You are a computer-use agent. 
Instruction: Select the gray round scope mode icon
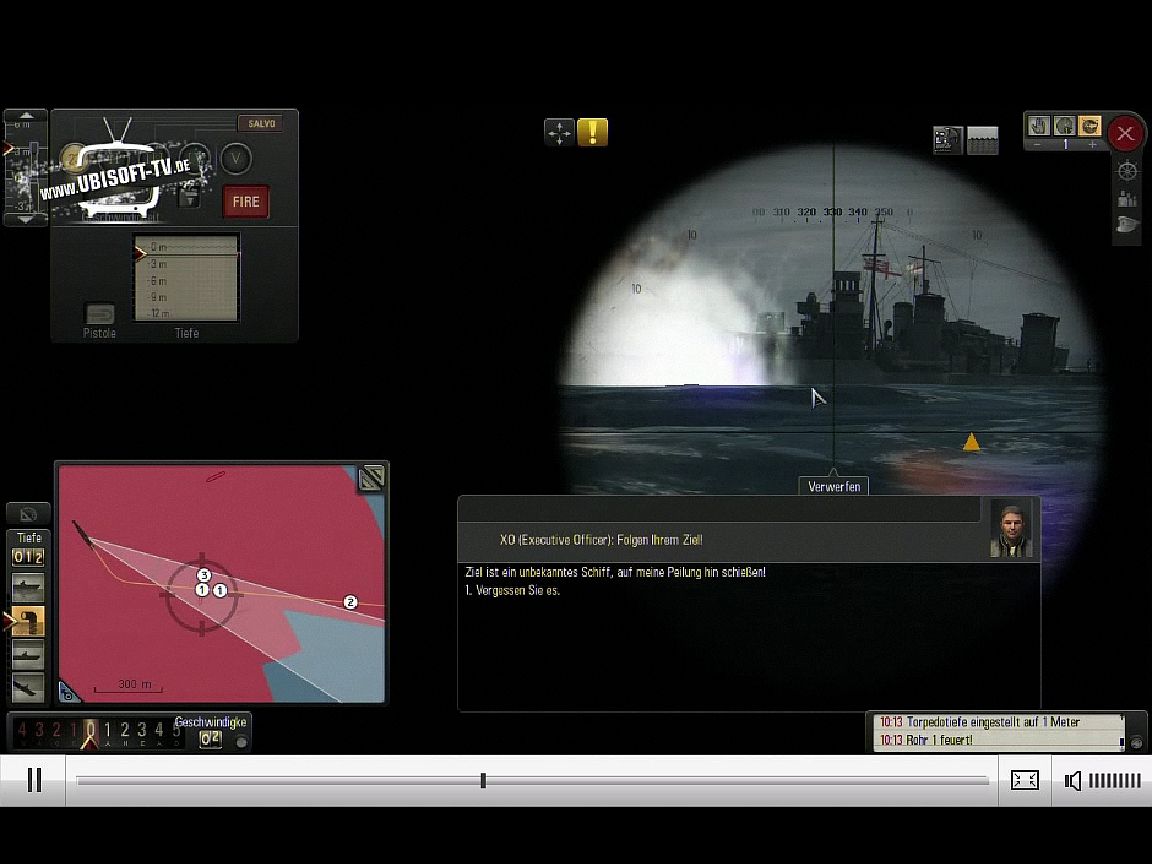tap(1064, 126)
